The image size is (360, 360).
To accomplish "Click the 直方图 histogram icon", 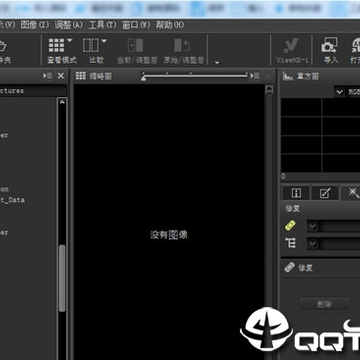I will pyautogui.click(x=288, y=76).
